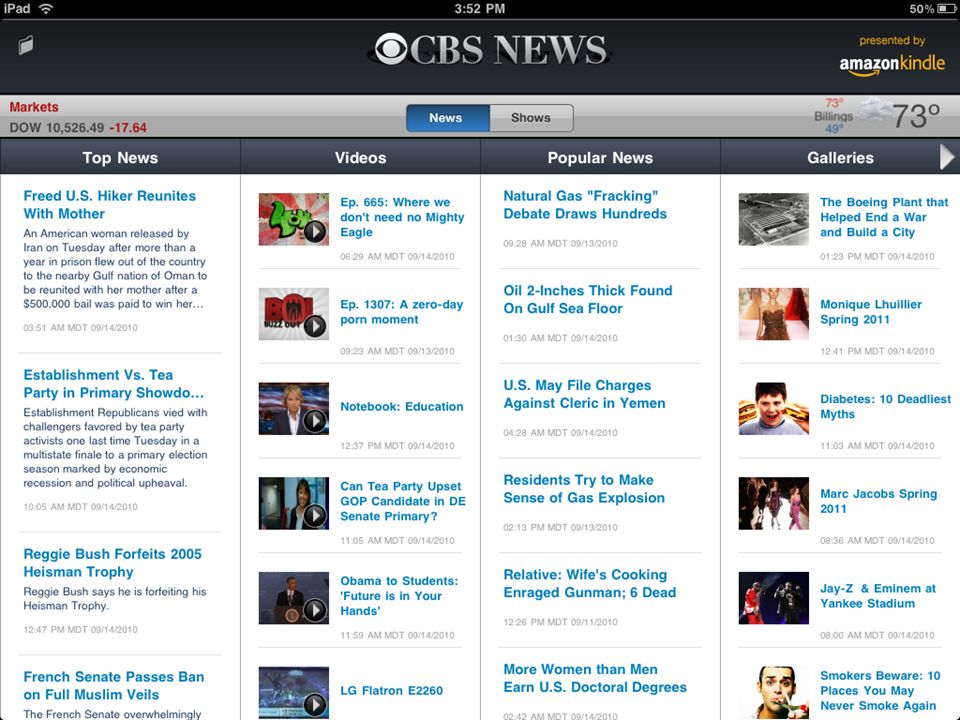The height and width of the screenshot is (720, 960).
Task: Tap the red -17.64 DOW change
Action: click(128, 128)
